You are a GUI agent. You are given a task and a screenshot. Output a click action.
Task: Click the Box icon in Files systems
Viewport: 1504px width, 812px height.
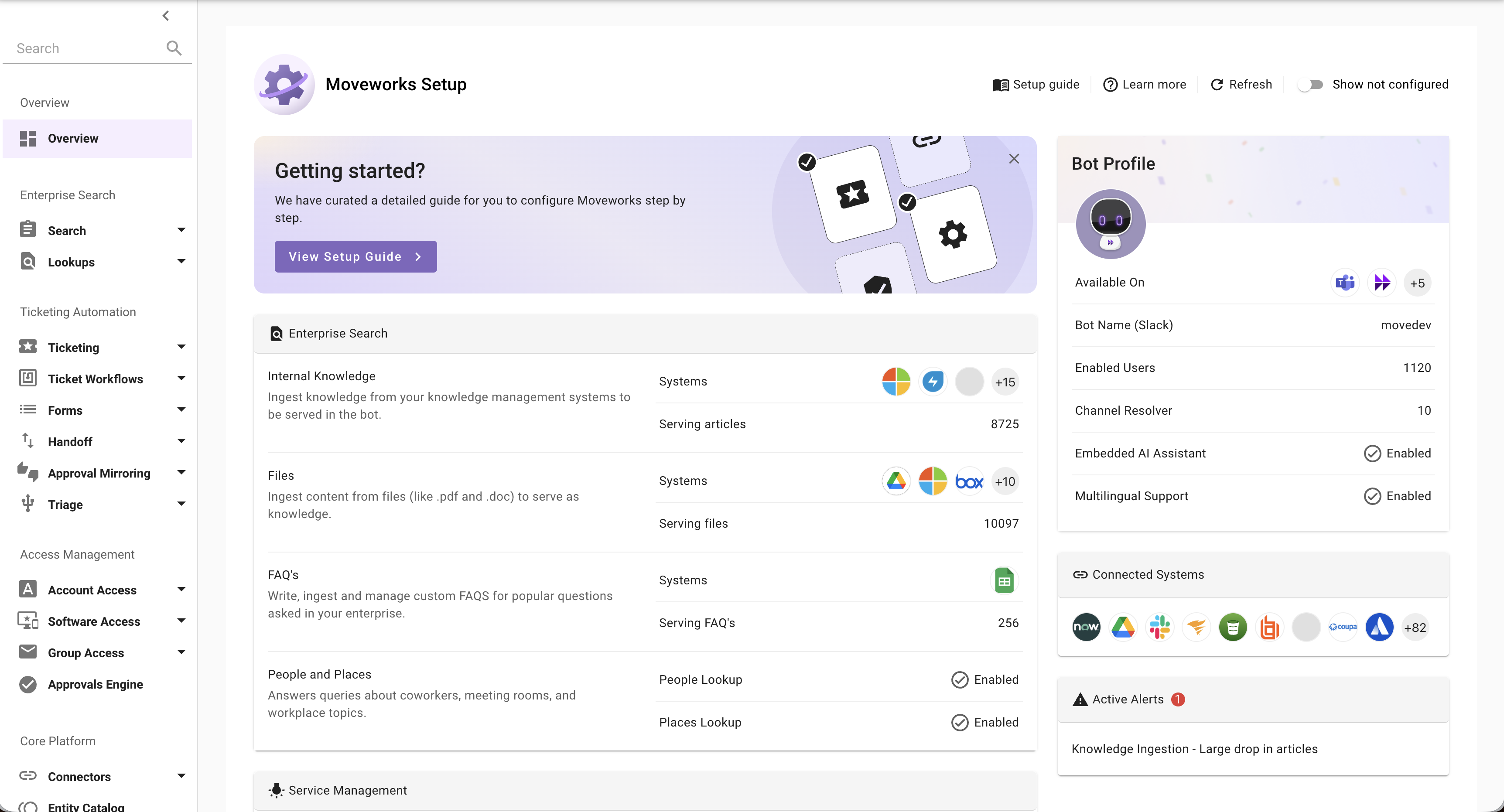click(969, 481)
